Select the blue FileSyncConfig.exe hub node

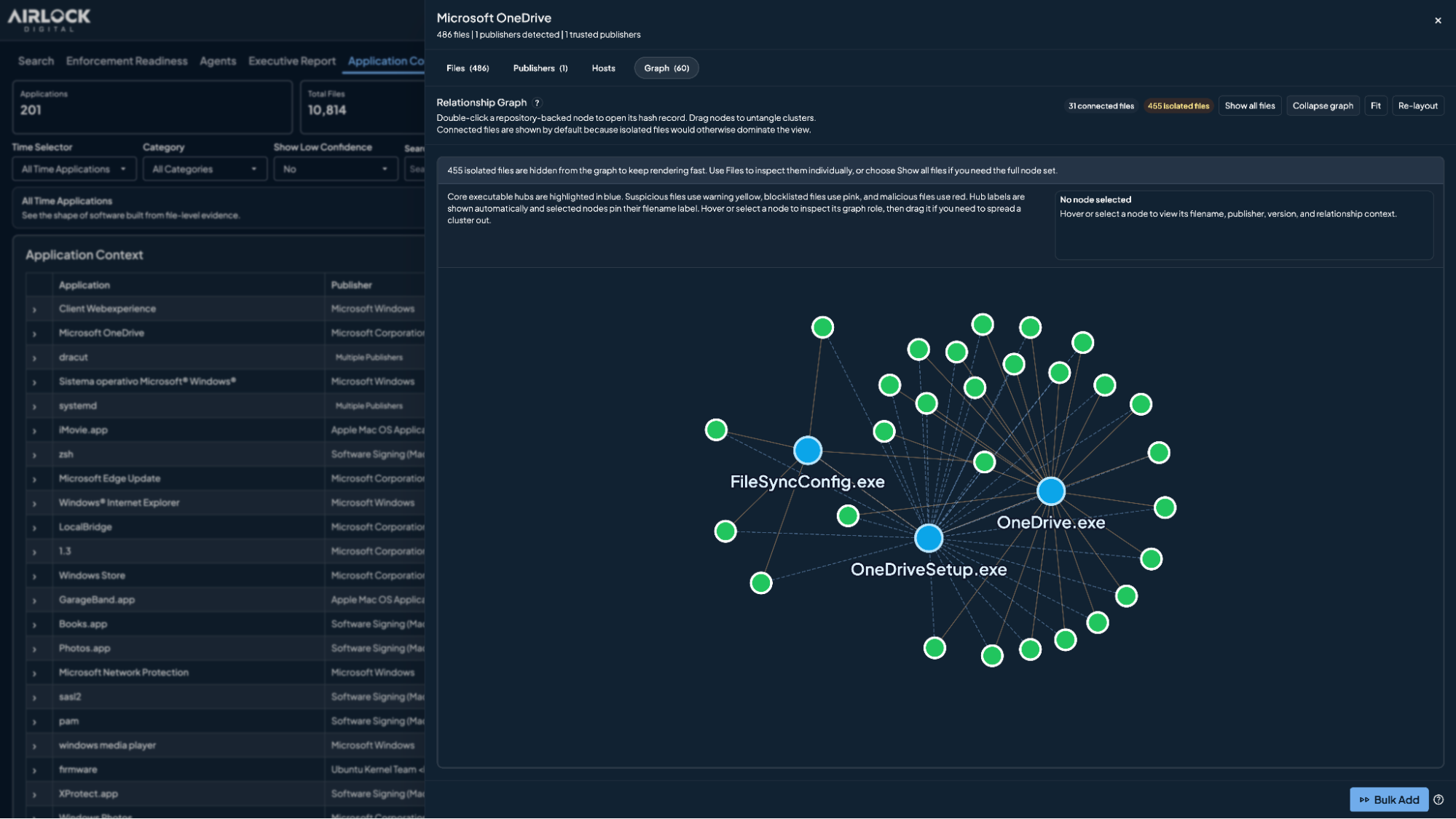pyautogui.click(x=807, y=451)
